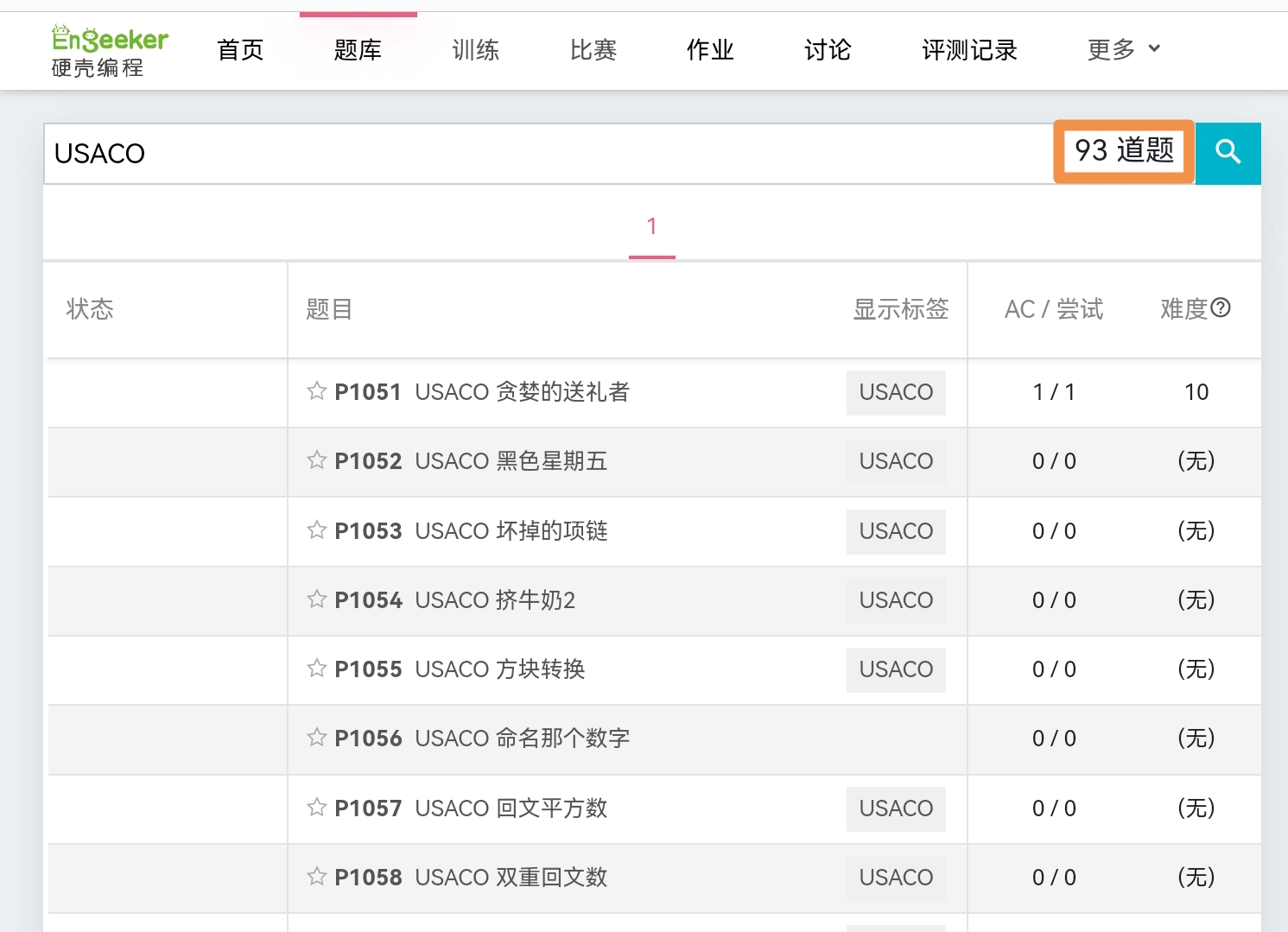
Task: Select pagination page 1
Action: click(x=652, y=227)
